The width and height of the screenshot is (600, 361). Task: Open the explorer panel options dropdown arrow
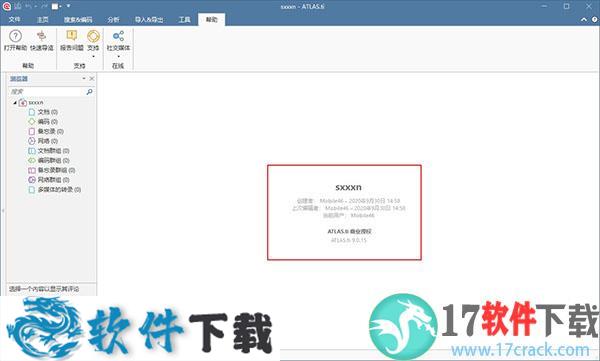pos(84,78)
